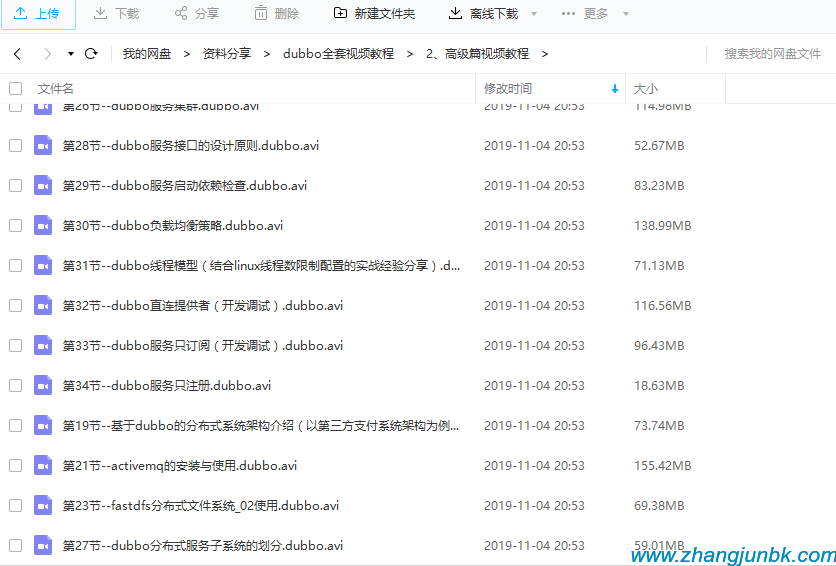This screenshot has width=836, height=566.
Task: Open 第31节--dubbo线程模型 file name
Action: coord(261,265)
